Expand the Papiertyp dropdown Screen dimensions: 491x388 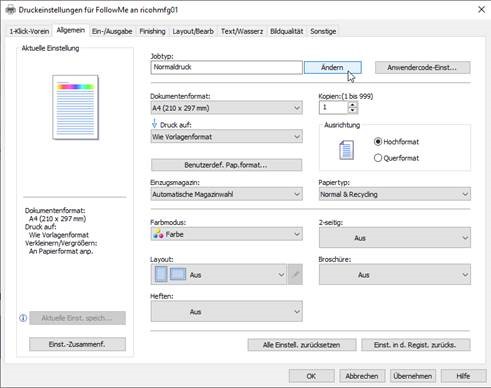pyautogui.click(x=395, y=194)
